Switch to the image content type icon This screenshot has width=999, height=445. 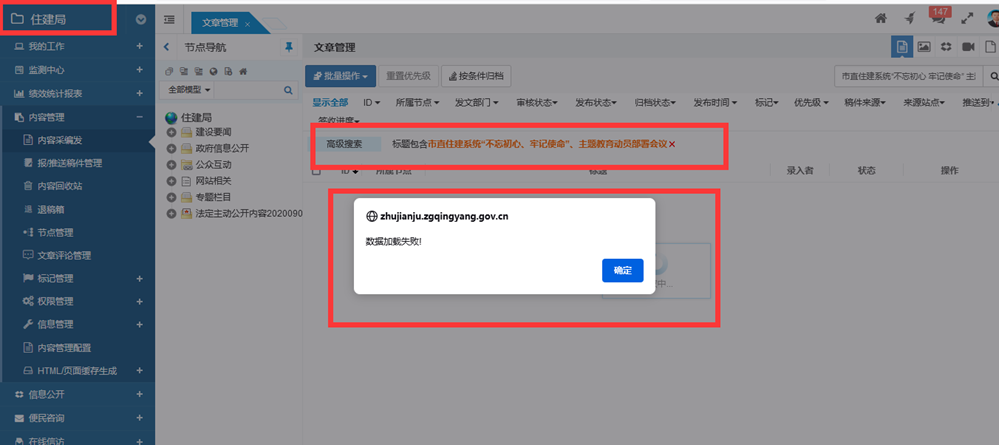click(924, 47)
